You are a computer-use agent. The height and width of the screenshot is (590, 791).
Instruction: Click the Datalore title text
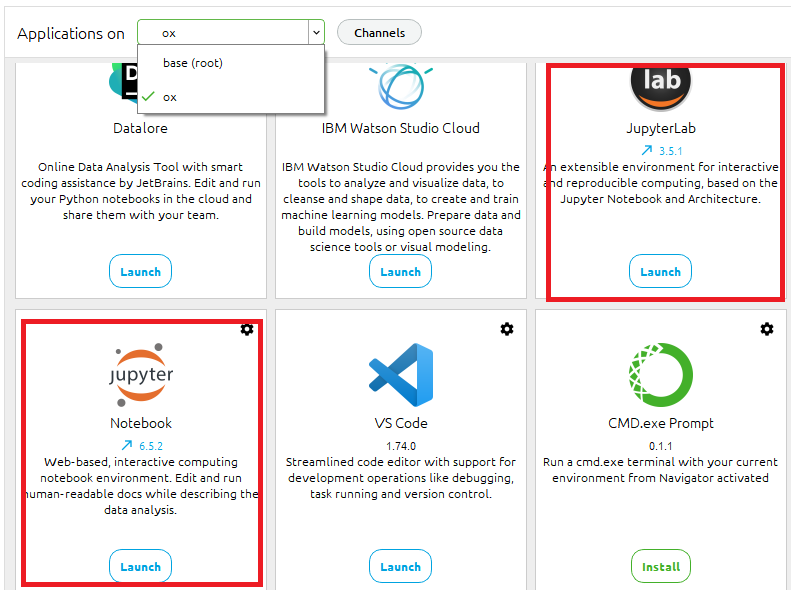(140, 128)
